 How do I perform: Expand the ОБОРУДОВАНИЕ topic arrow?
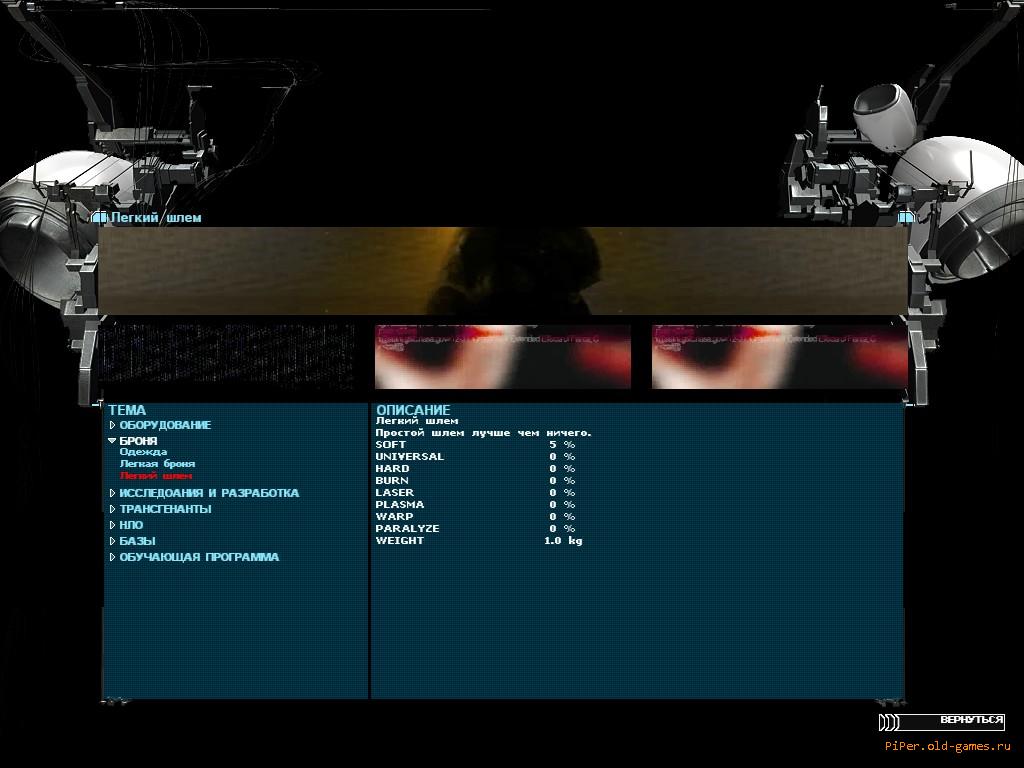click(x=113, y=425)
